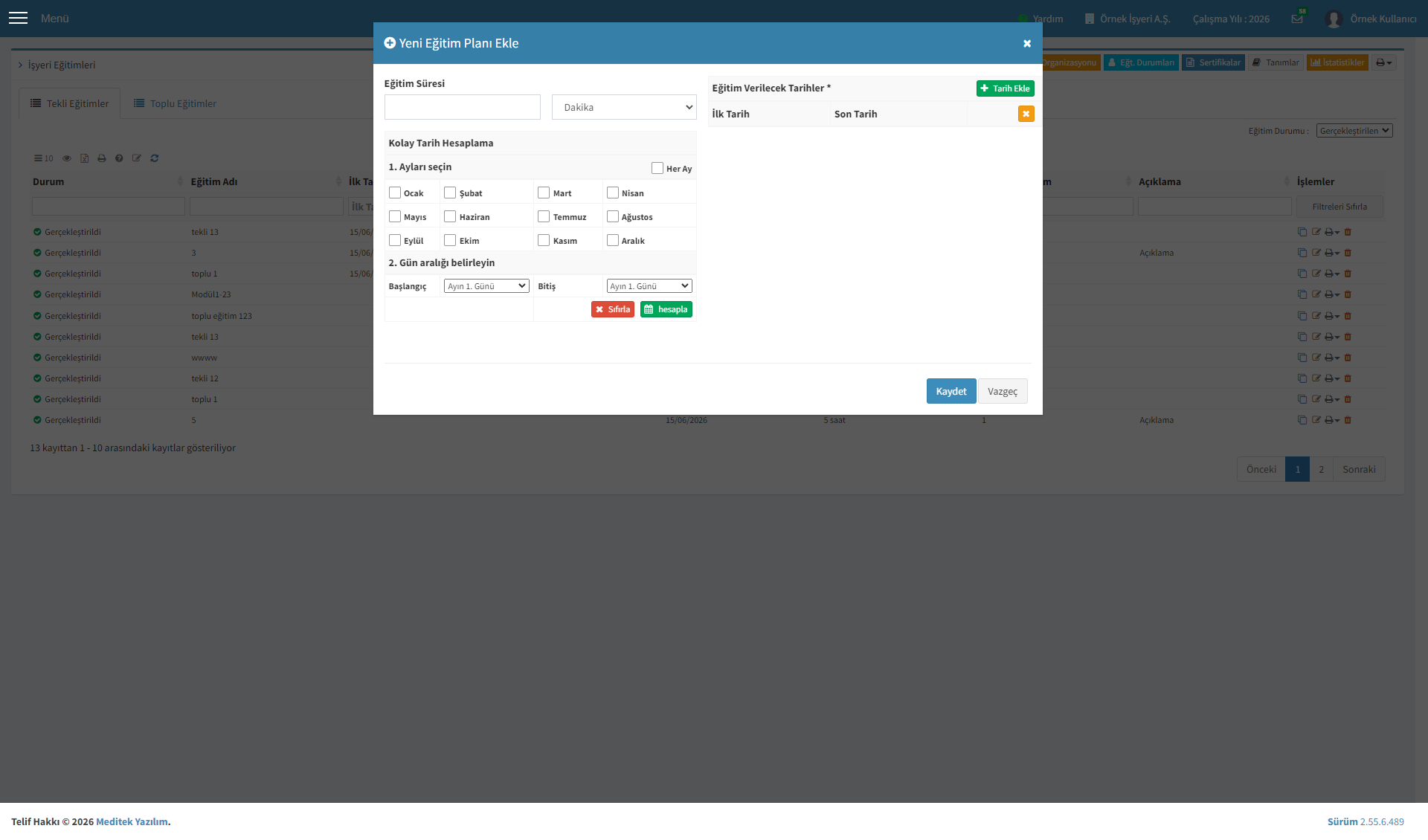1428x840 pixels.
Task: Open the mail notifications envelope icon
Action: (x=1297, y=19)
